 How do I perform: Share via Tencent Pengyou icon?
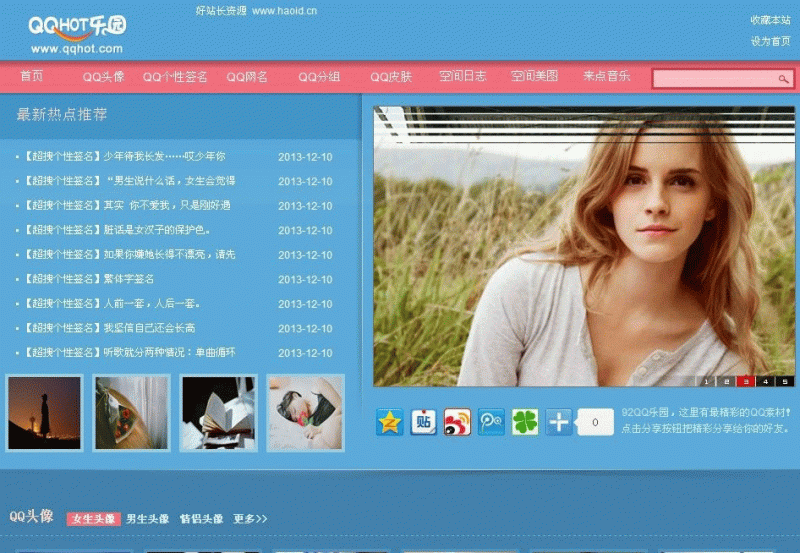(491, 422)
